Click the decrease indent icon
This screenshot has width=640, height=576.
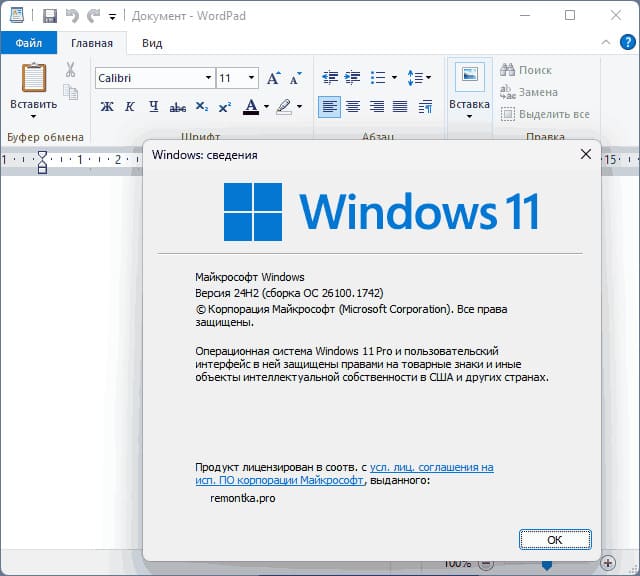pos(330,77)
